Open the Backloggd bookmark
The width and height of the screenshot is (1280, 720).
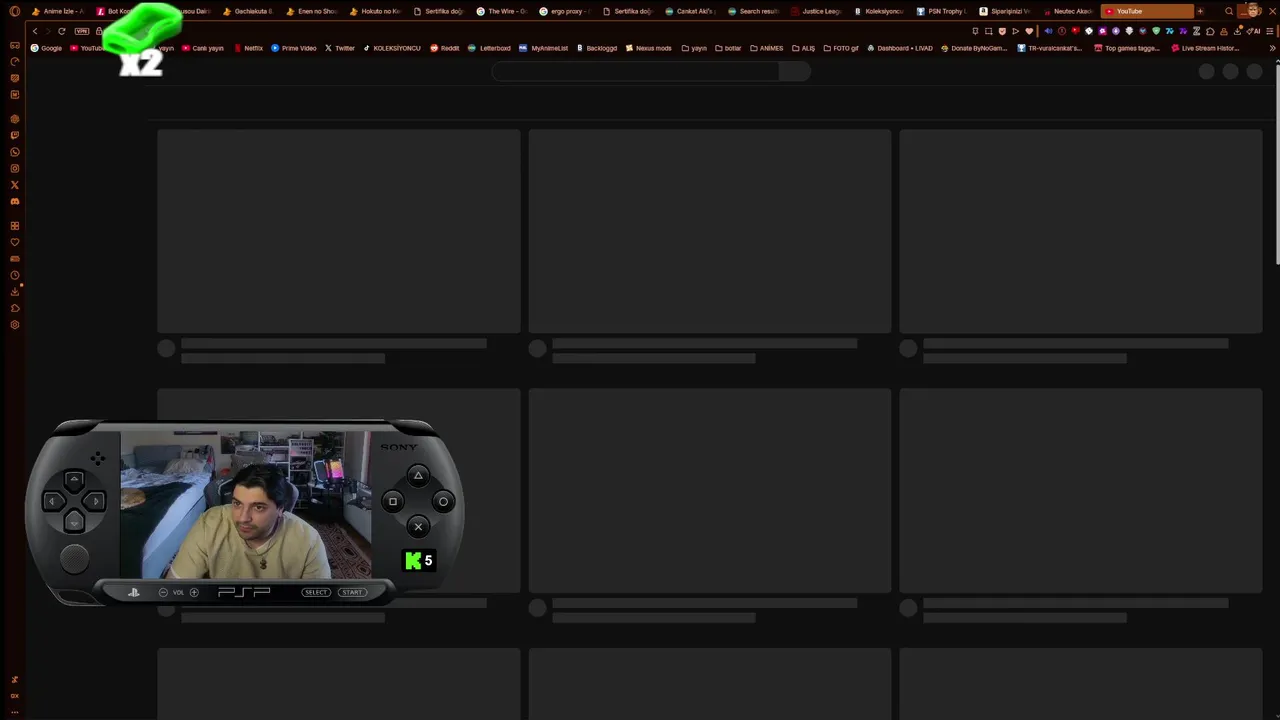tap(597, 48)
